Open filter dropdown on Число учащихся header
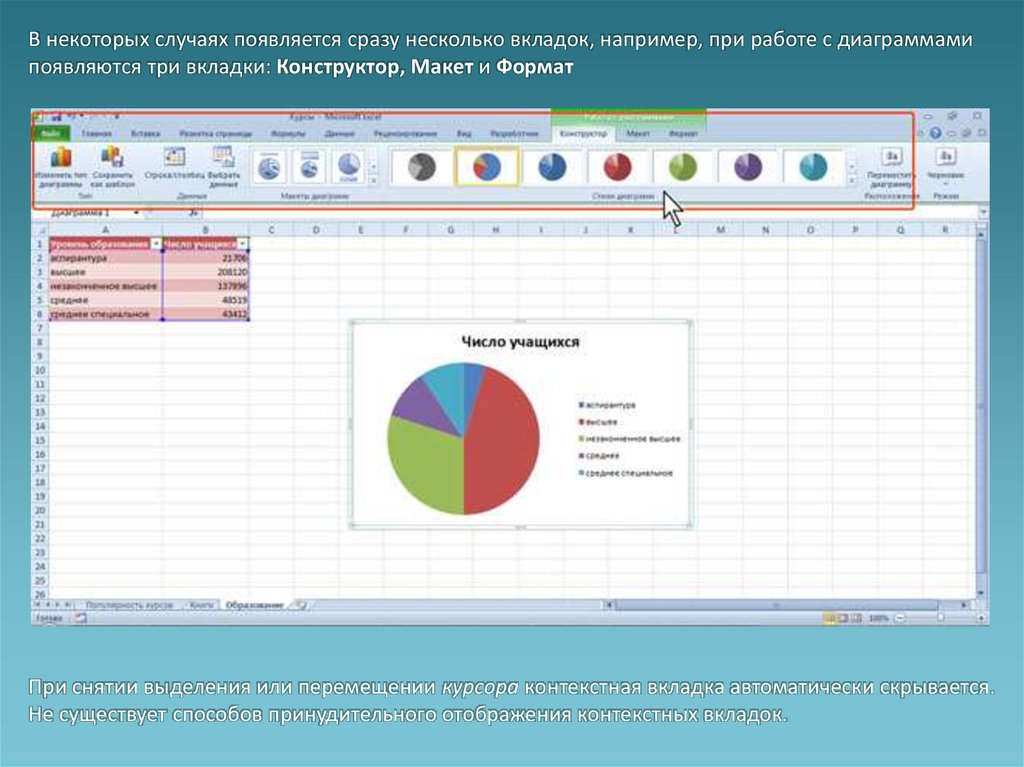Image resolution: width=1024 pixels, height=767 pixels. (x=242, y=244)
